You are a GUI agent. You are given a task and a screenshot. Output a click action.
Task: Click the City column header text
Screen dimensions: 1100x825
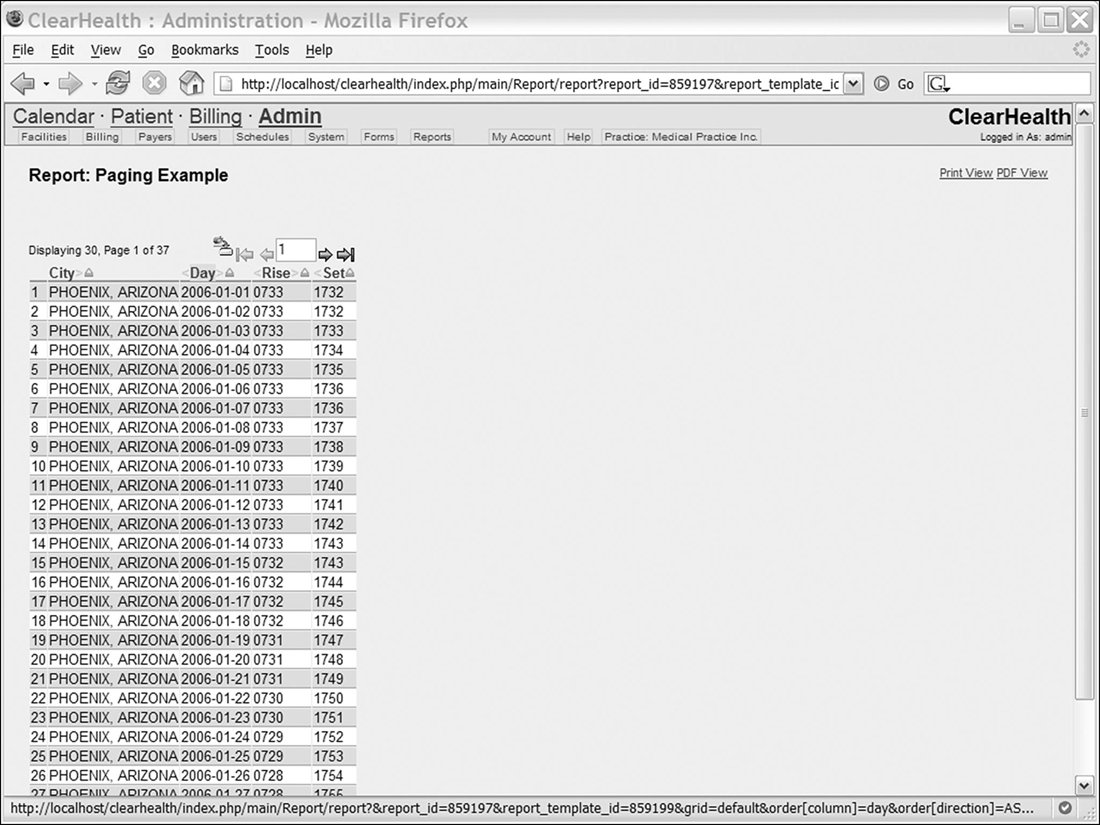62,273
